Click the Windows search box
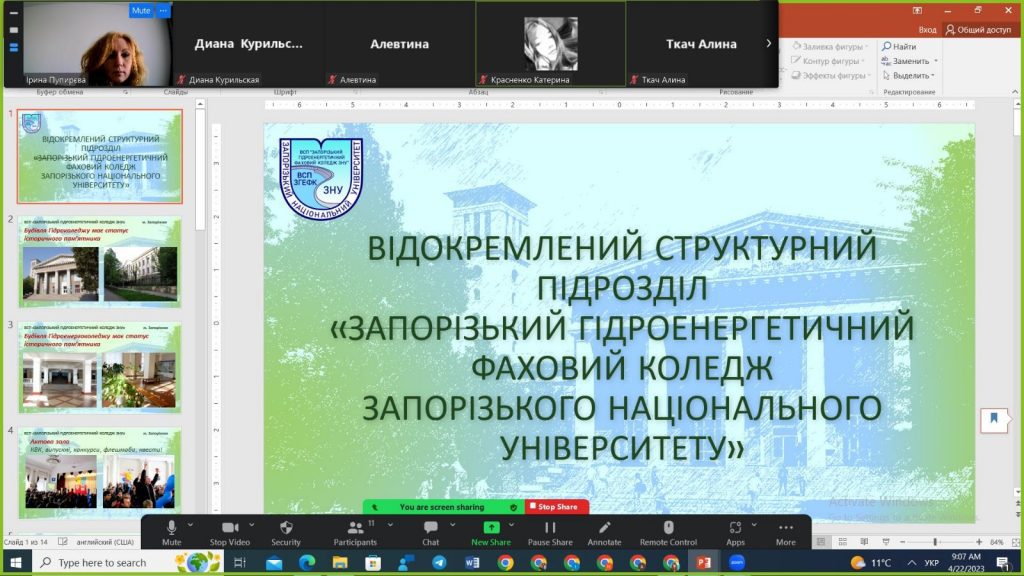This screenshot has width=1024, height=576. tap(128, 562)
